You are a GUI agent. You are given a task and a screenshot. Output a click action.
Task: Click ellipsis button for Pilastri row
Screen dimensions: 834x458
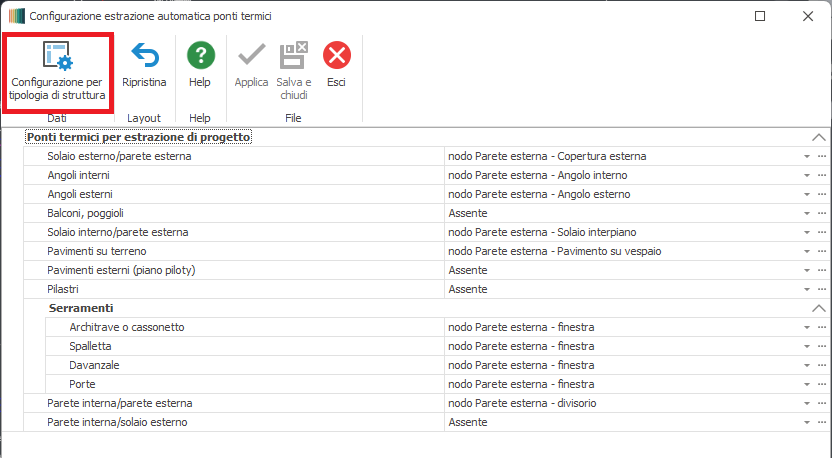[822, 290]
